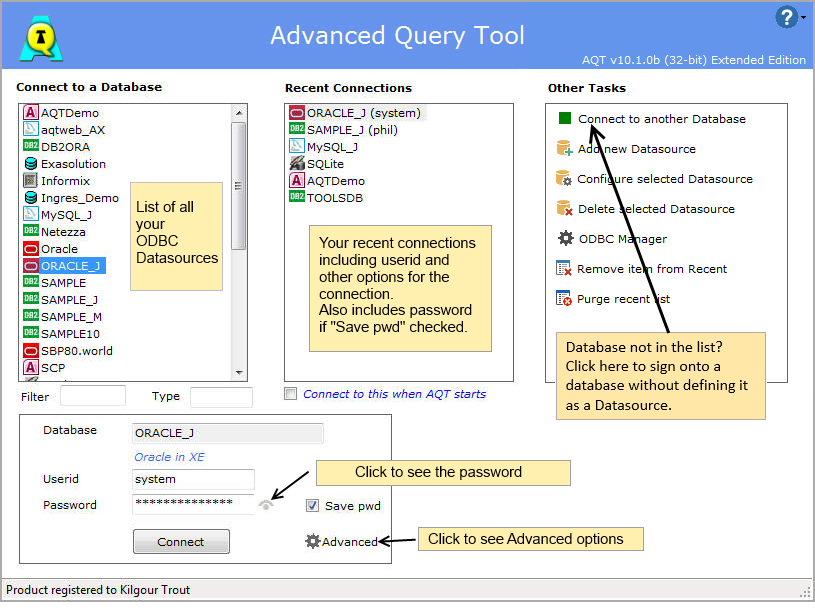This screenshot has height=616, width=815.
Task: Select Netezza datasource icon
Action: 31,231
